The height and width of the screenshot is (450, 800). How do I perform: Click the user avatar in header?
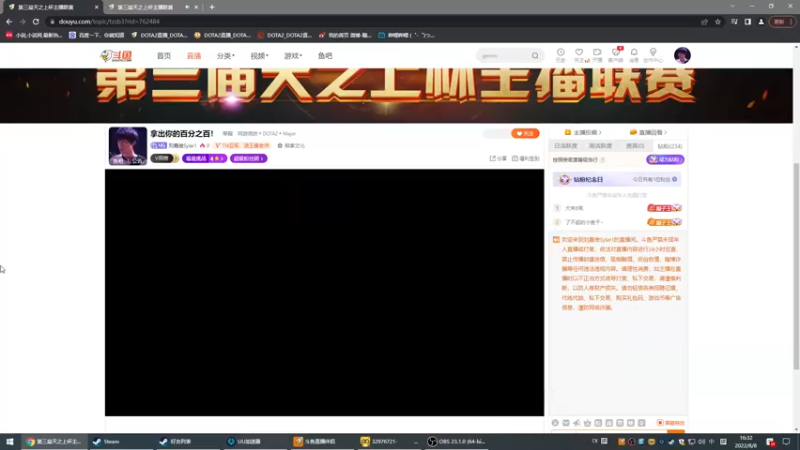682,55
